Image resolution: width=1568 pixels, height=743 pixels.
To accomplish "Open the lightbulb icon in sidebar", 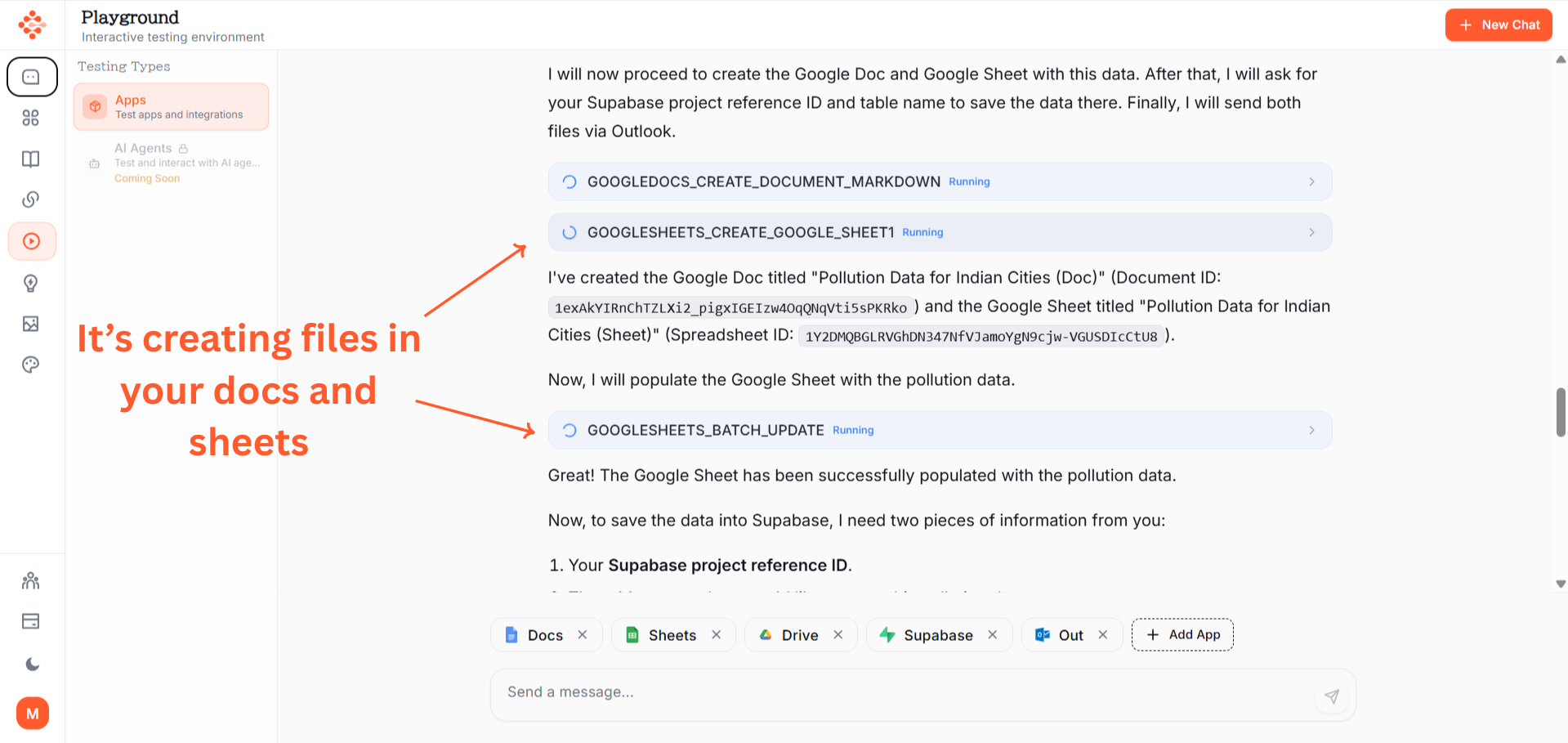I will (x=31, y=283).
